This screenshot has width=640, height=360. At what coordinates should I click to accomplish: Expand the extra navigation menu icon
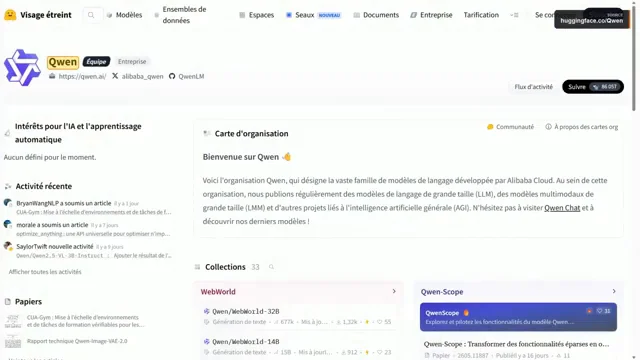(x=514, y=15)
